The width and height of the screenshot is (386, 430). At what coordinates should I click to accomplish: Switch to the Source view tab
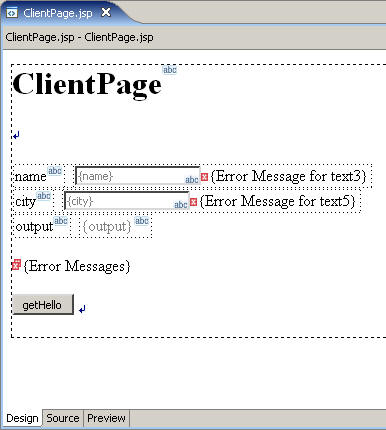tap(63, 418)
